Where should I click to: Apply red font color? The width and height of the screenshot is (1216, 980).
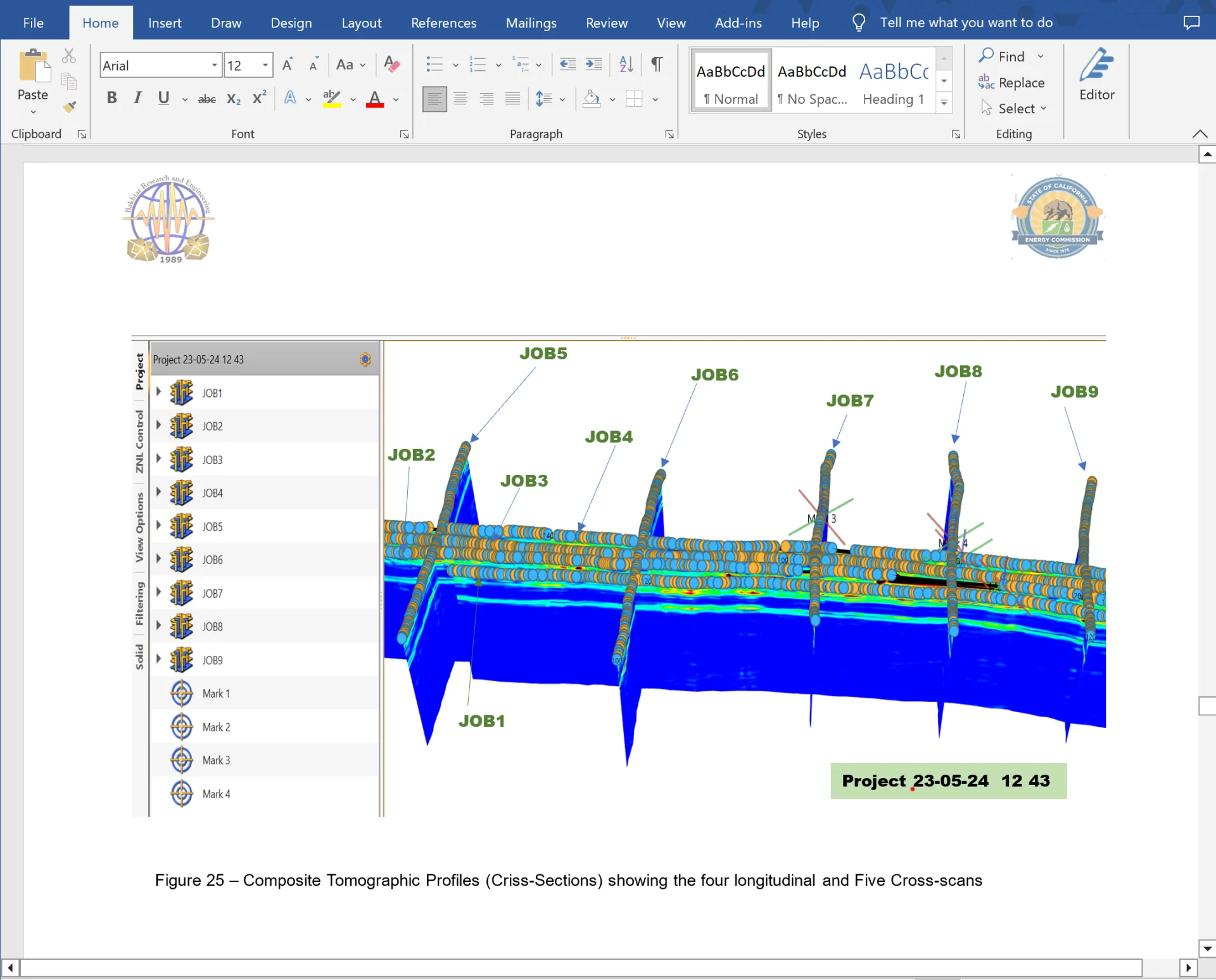click(375, 99)
